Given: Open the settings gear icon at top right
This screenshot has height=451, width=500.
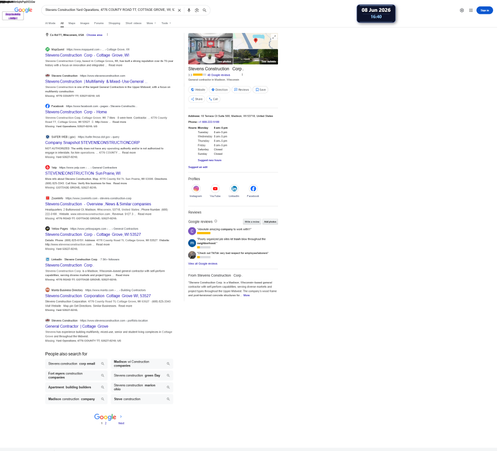Looking at the screenshot, I should pyautogui.click(x=462, y=10).
